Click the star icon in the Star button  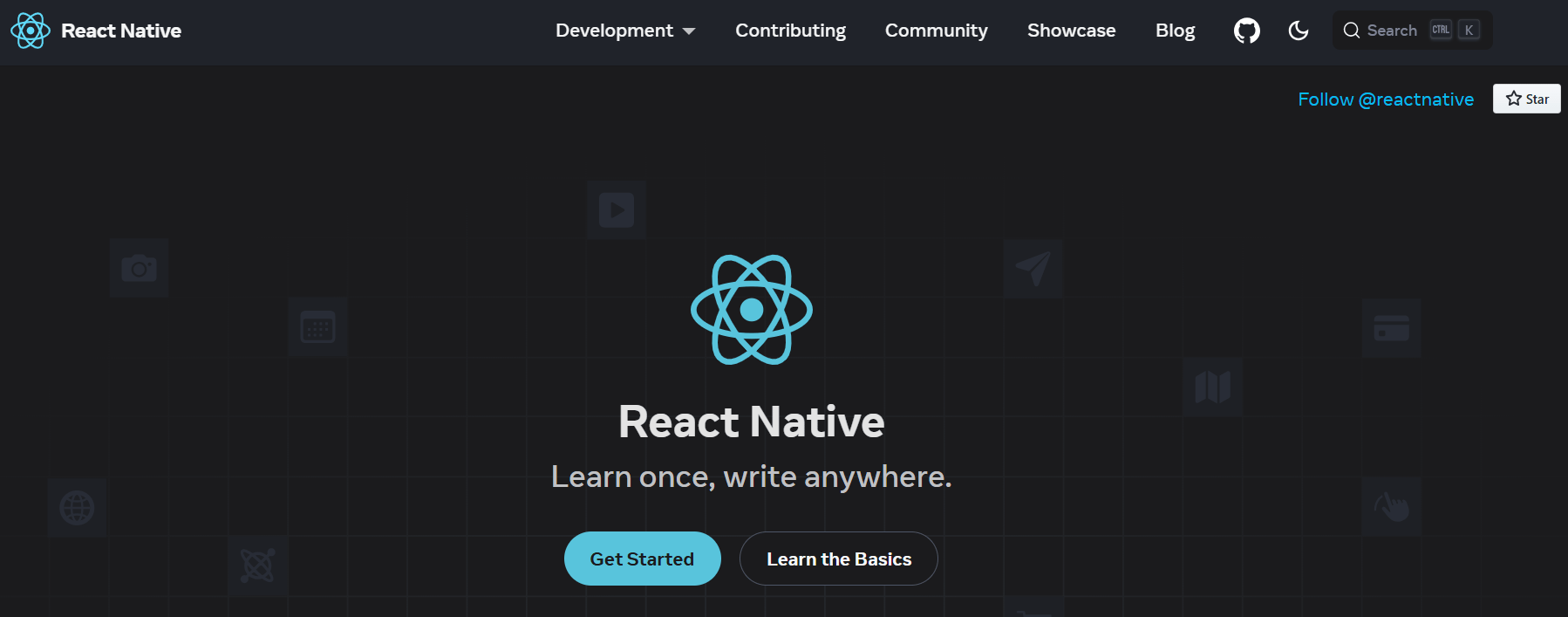coord(1514,99)
